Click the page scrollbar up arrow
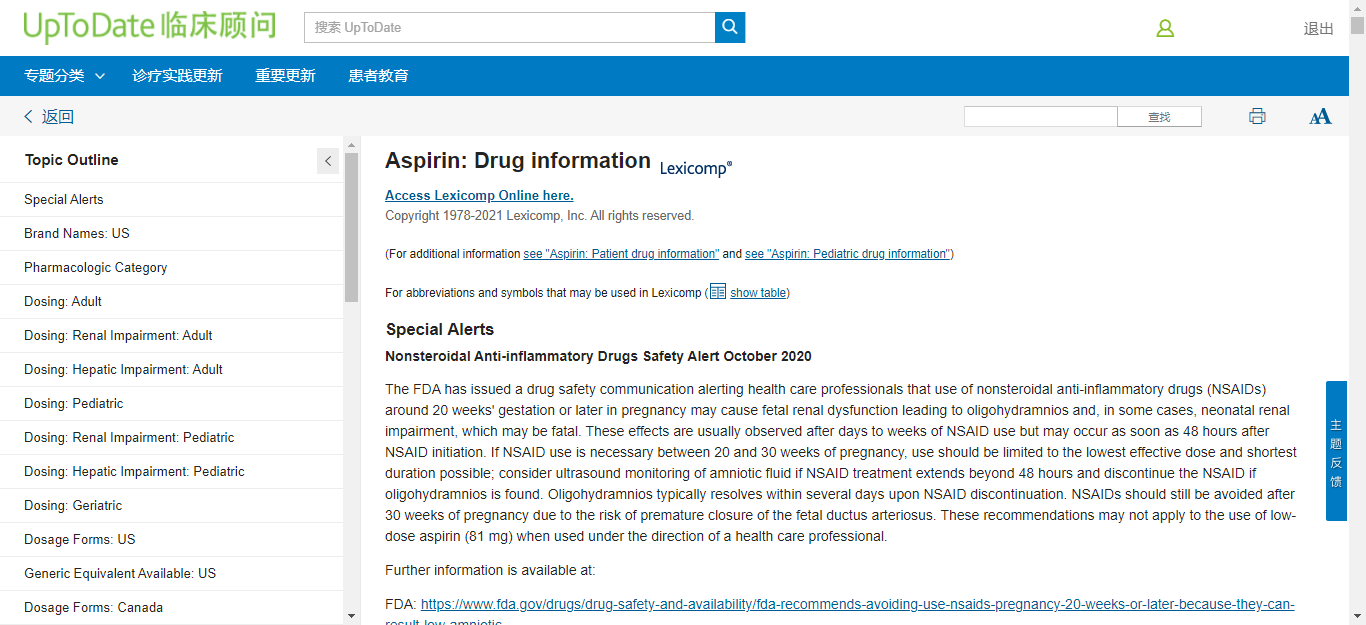The width and height of the screenshot is (1366, 625). [1357, 8]
